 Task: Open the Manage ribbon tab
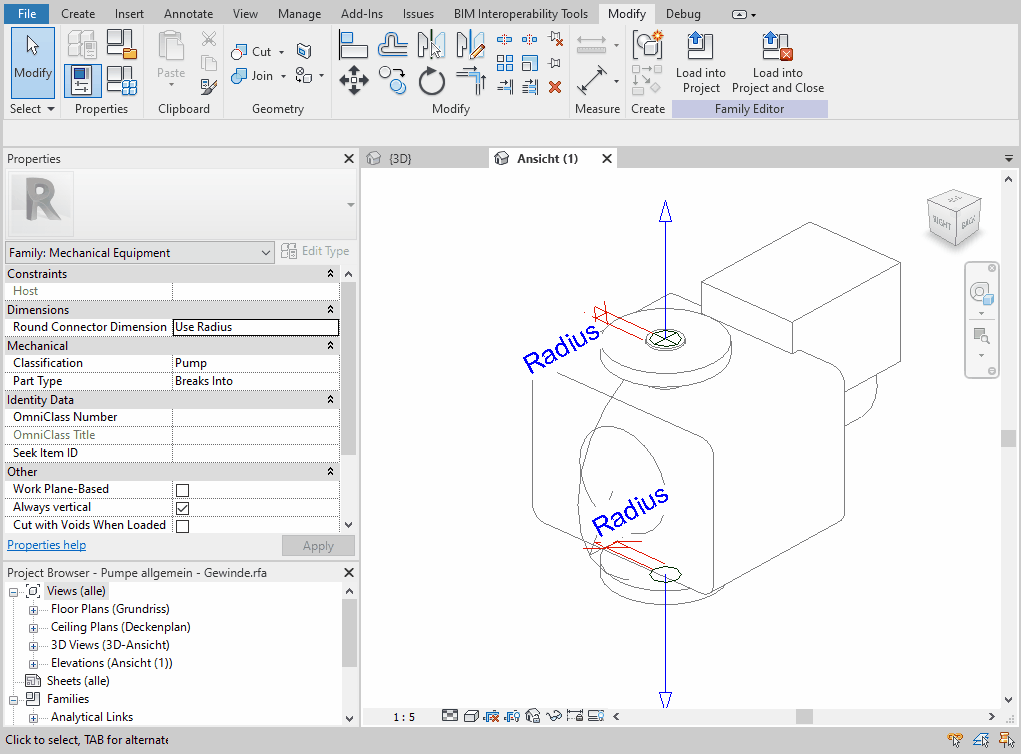[x=300, y=14]
